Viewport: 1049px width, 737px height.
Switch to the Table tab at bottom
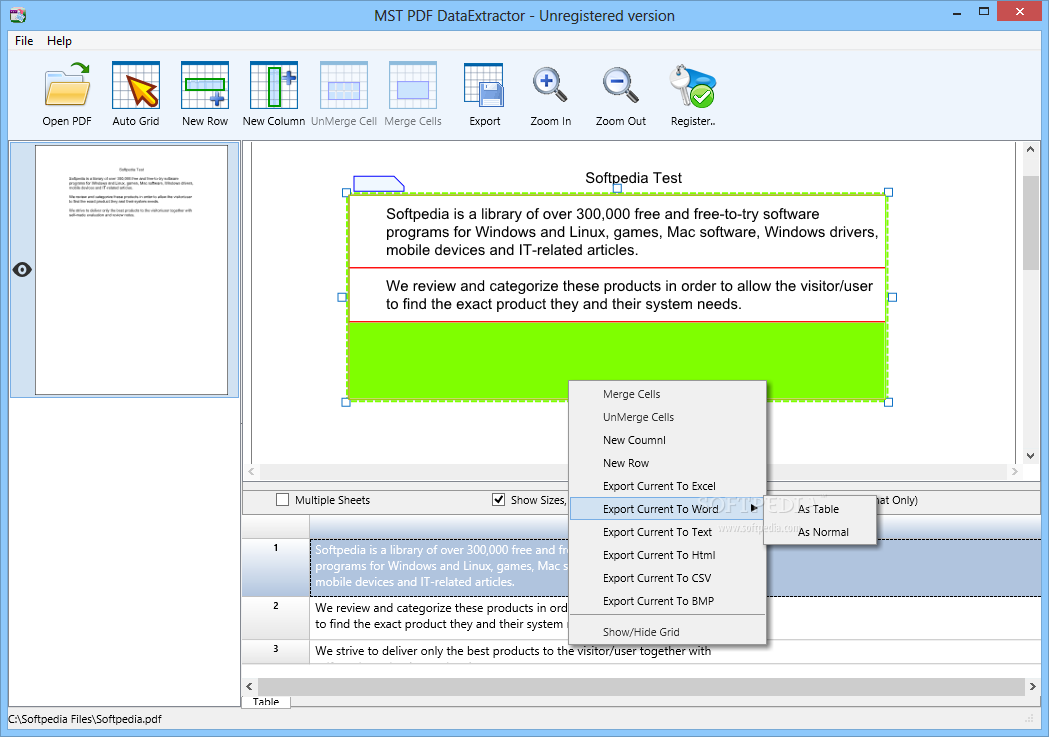(x=266, y=701)
